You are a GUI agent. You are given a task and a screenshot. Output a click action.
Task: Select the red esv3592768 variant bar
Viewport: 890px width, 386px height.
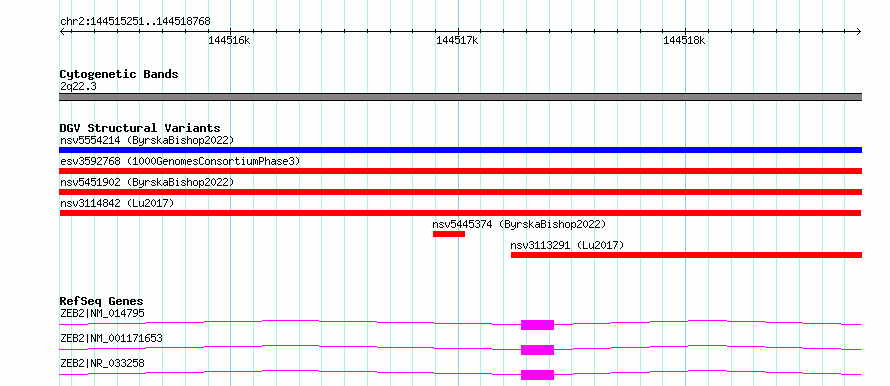click(x=460, y=171)
